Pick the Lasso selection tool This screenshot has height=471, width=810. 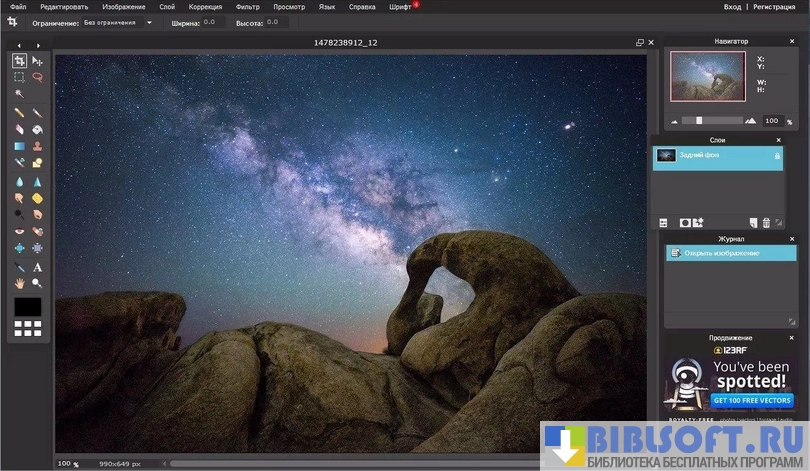coord(37,77)
